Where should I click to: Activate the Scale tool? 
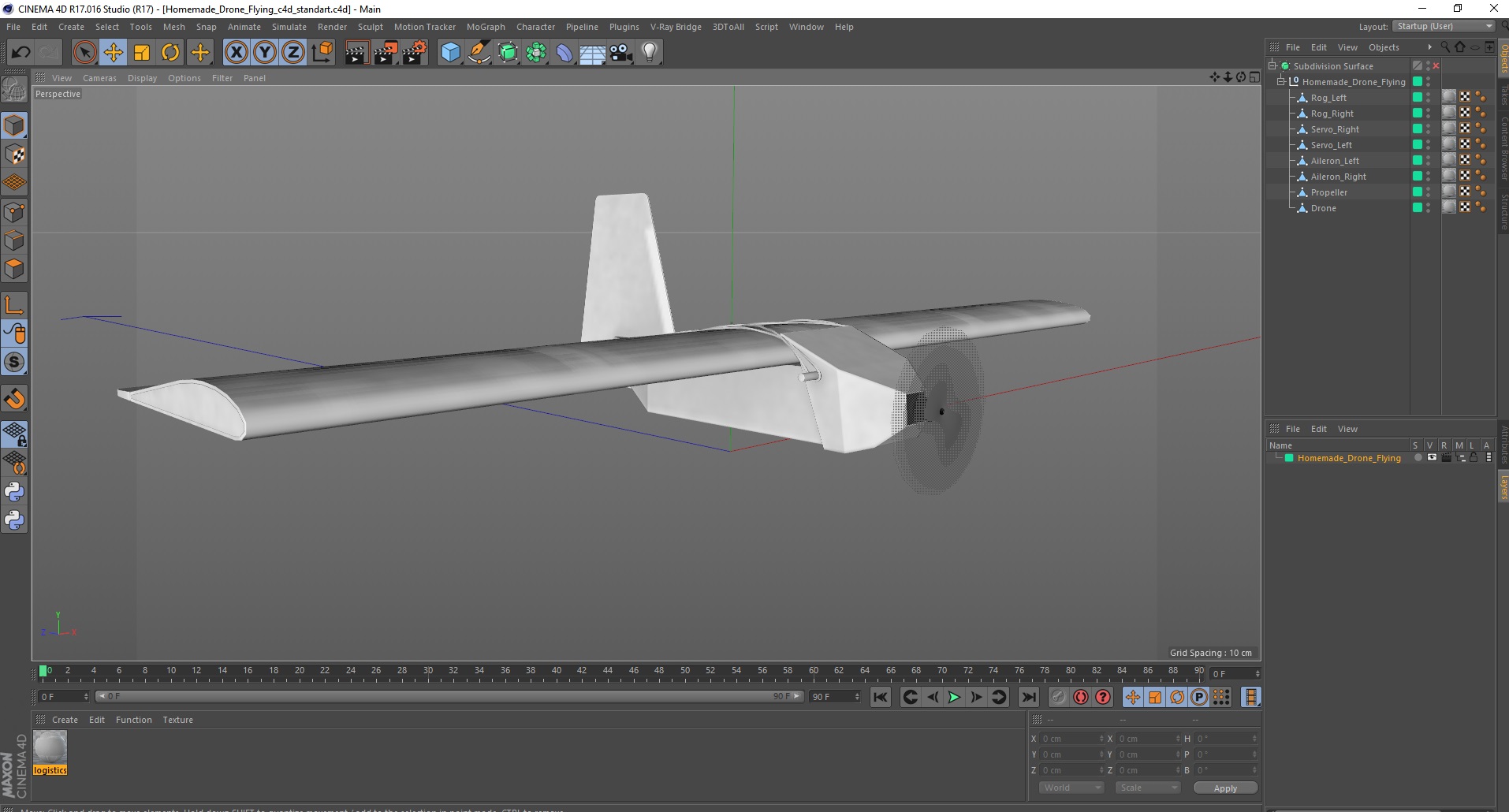(142, 53)
